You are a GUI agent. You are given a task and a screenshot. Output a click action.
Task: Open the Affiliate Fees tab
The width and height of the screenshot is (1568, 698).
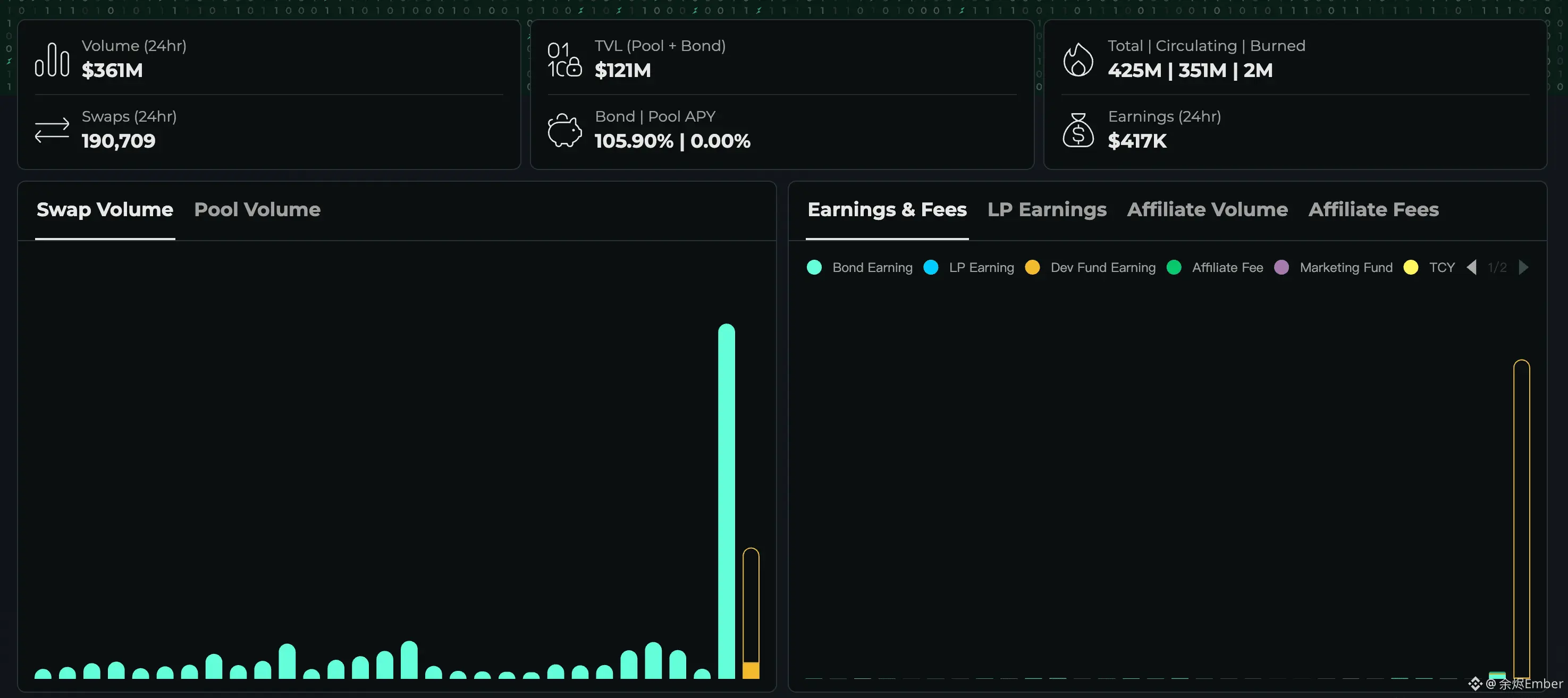(1373, 209)
